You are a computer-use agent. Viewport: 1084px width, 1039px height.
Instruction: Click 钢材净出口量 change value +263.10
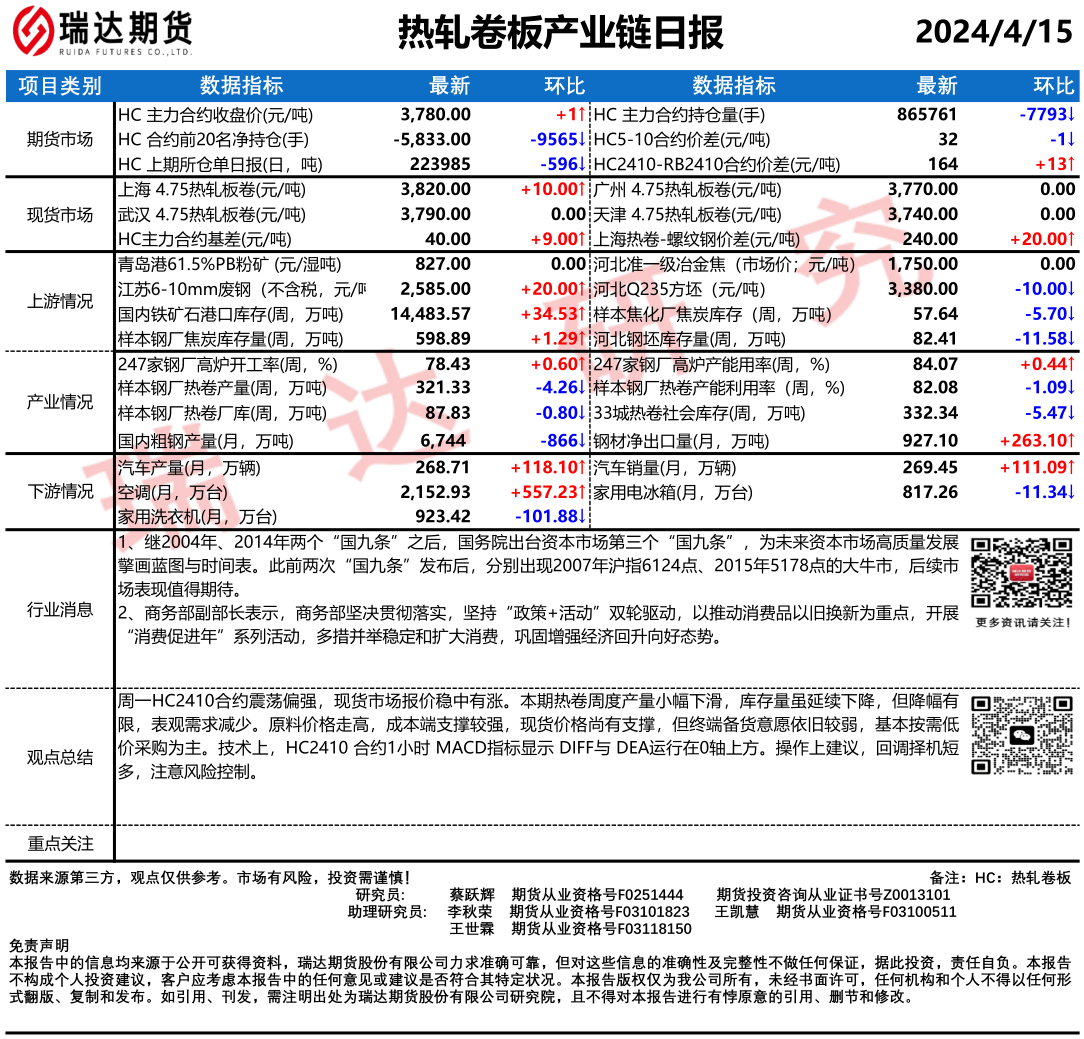[x=1036, y=441]
